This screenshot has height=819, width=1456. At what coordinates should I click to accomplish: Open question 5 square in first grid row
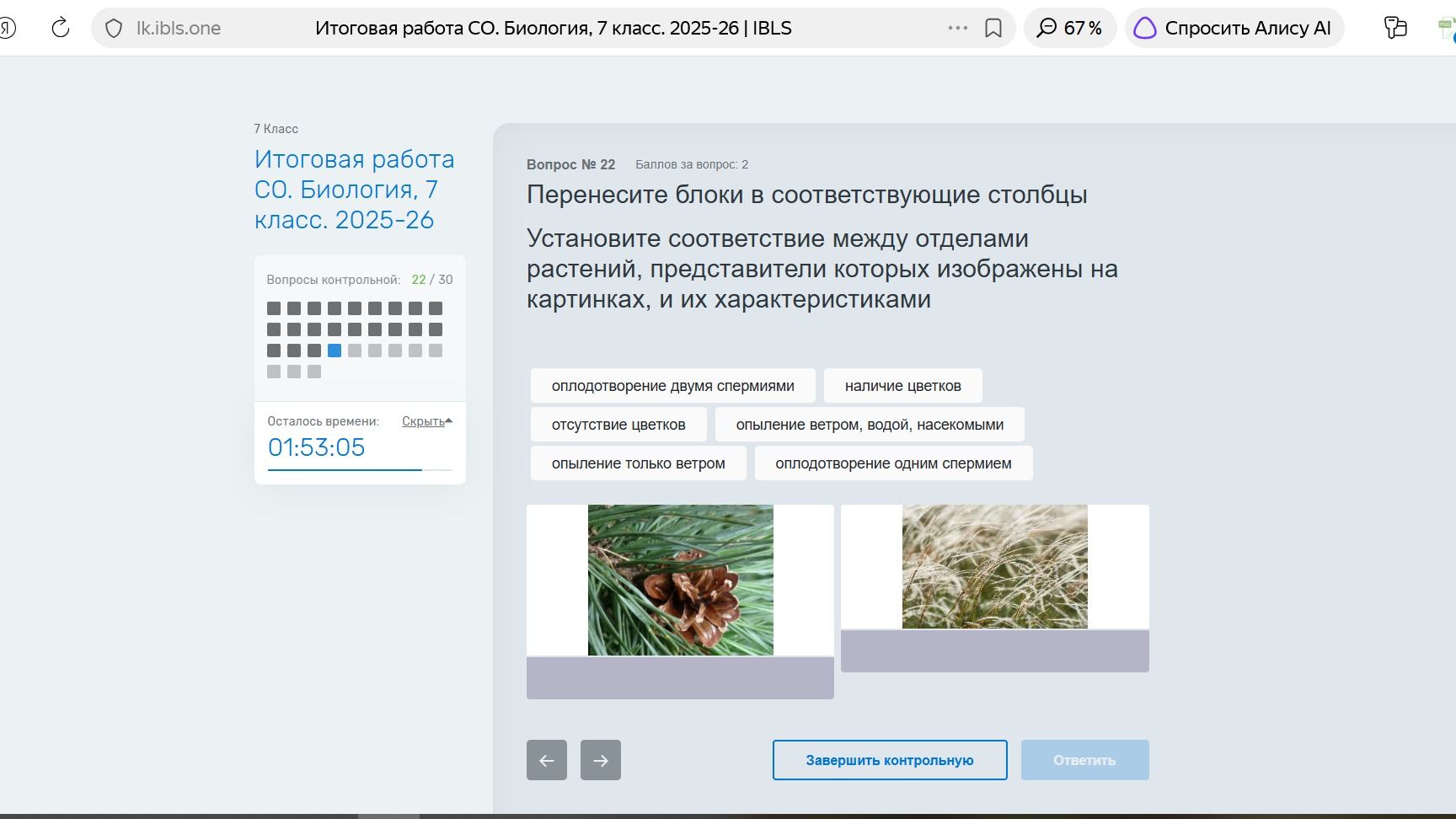coord(355,308)
